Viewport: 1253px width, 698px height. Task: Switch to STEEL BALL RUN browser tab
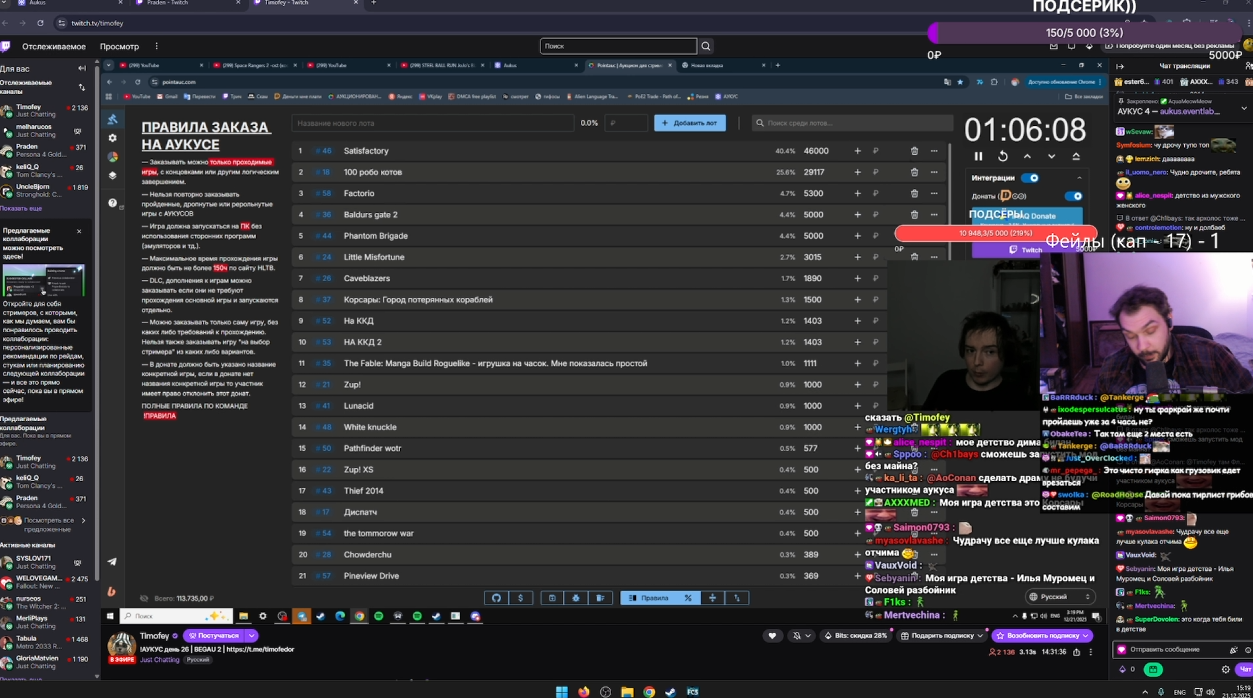[443, 65]
